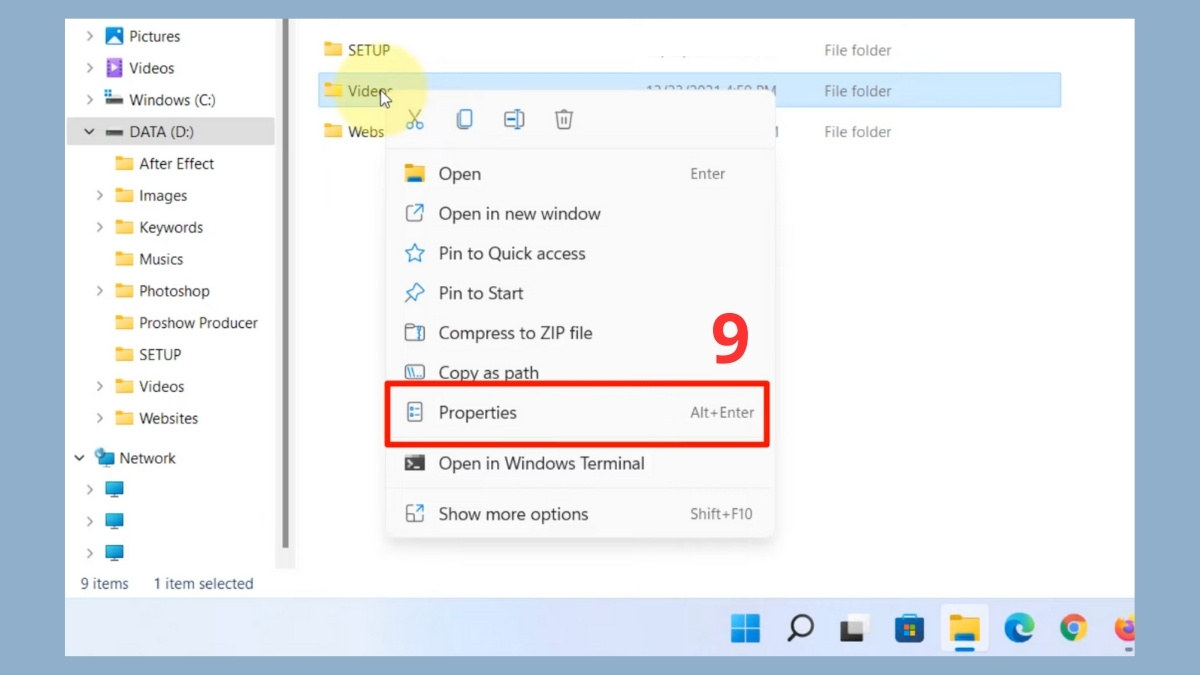The width and height of the screenshot is (1200, 675).
Task: Open SETUP folder in sidebar tree
Action: pos(160,355)
